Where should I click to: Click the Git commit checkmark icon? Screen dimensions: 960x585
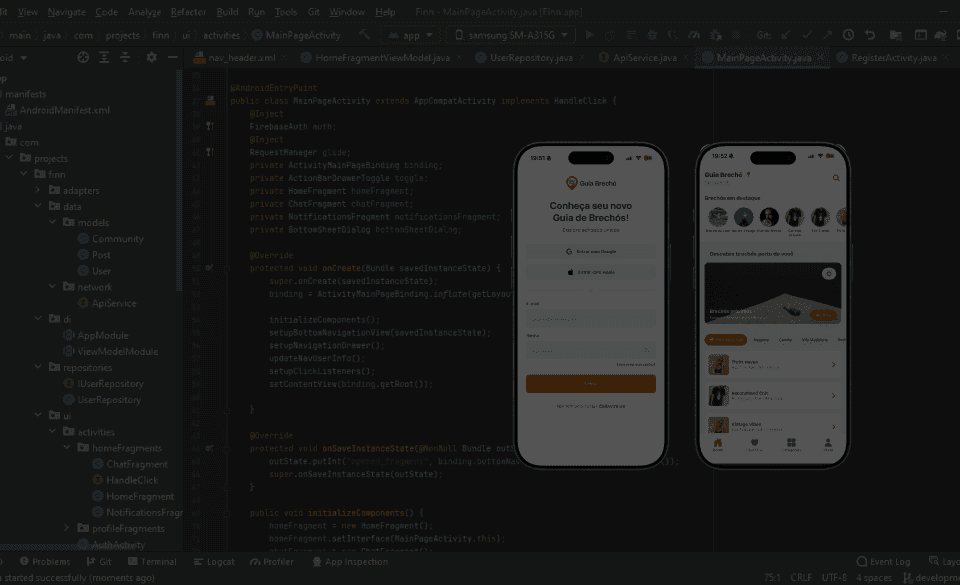(806, 33)
